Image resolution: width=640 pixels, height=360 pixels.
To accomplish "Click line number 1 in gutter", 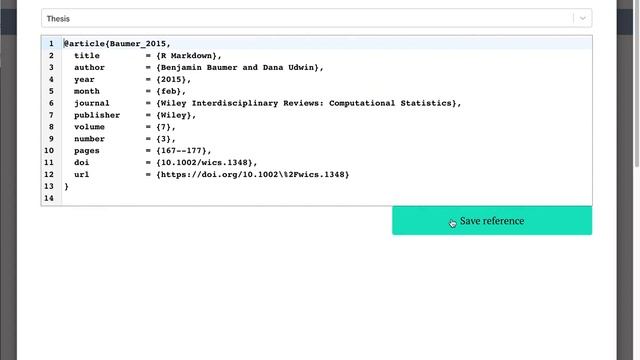I will [x=51, y=43].
